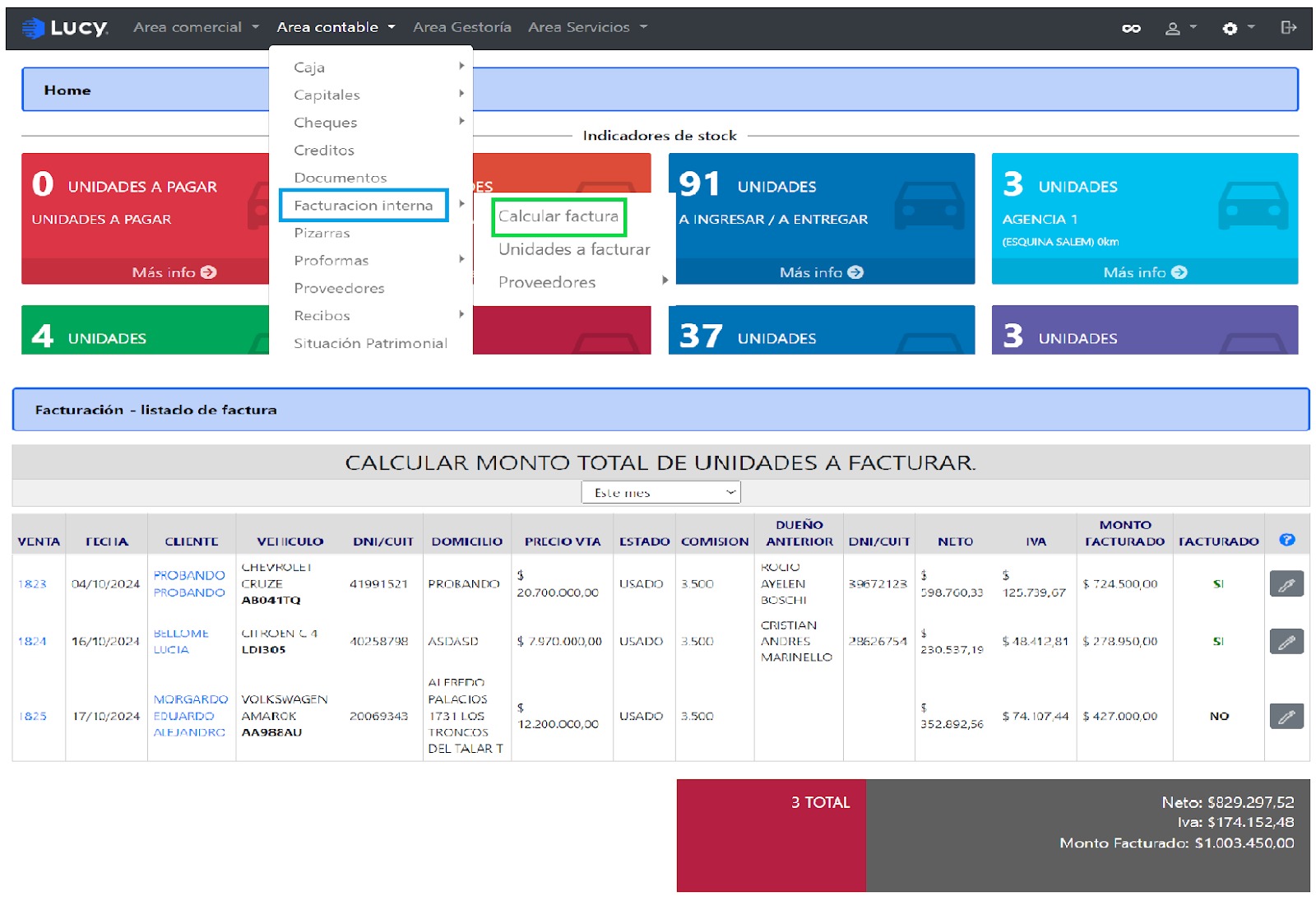
Task: Select Documentos menu entry
Action: [341, 178]
